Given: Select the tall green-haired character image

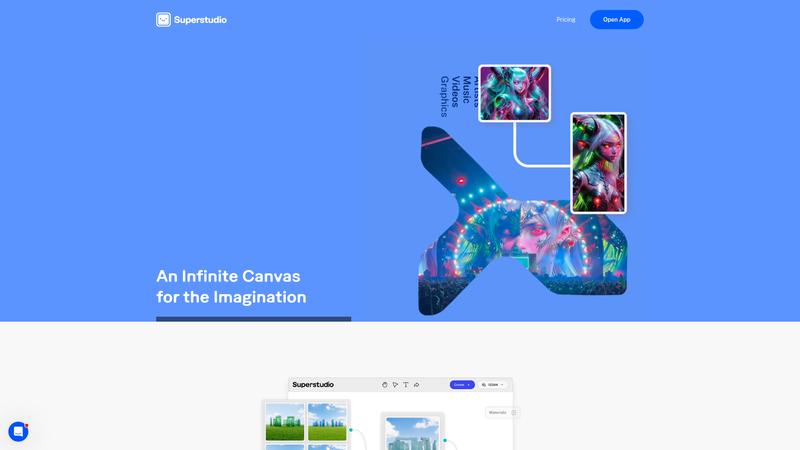Looking at the screenshot, I should pos(598,163).
